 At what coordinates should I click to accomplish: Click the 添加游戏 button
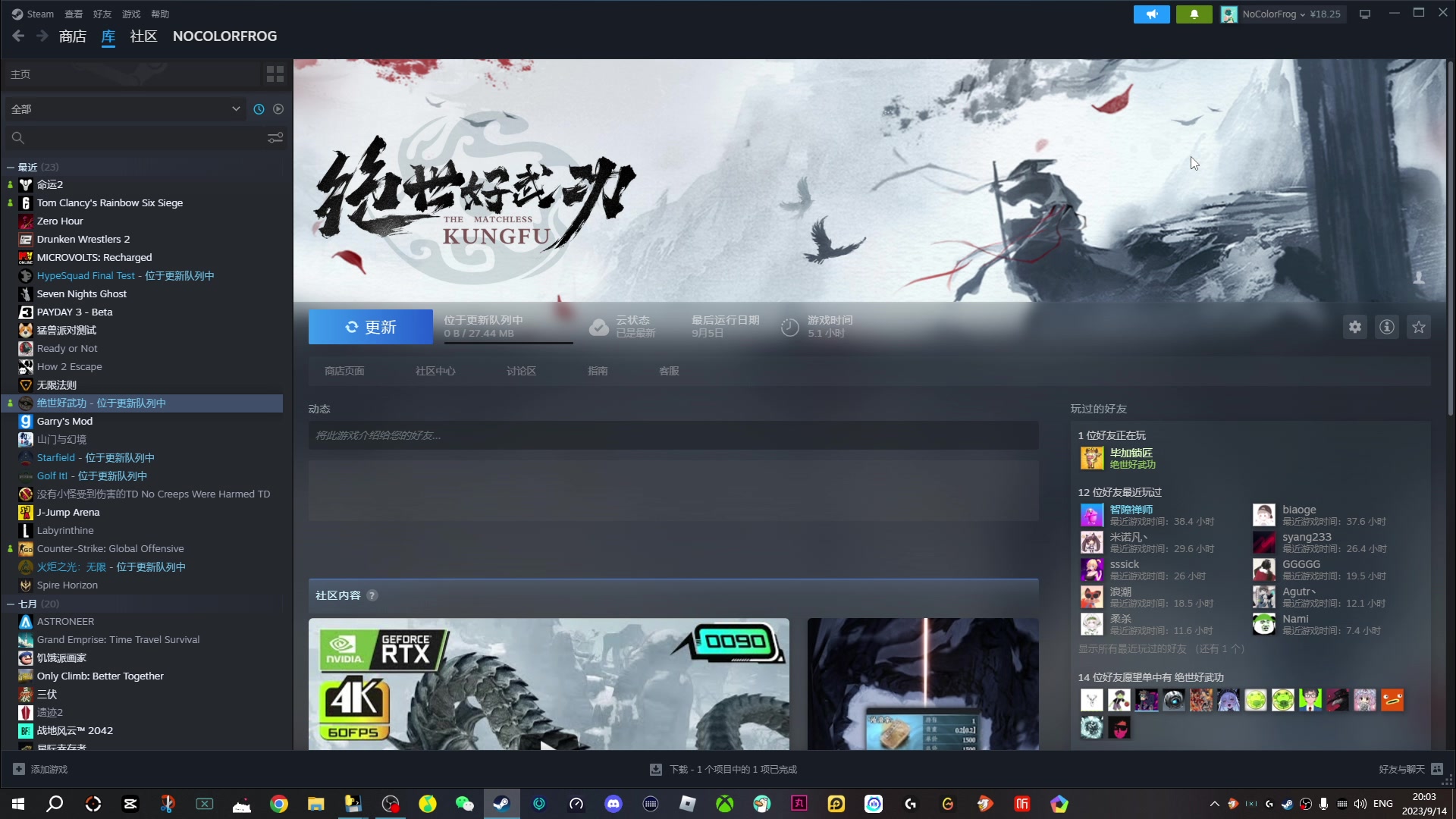(x=40, y=769)
